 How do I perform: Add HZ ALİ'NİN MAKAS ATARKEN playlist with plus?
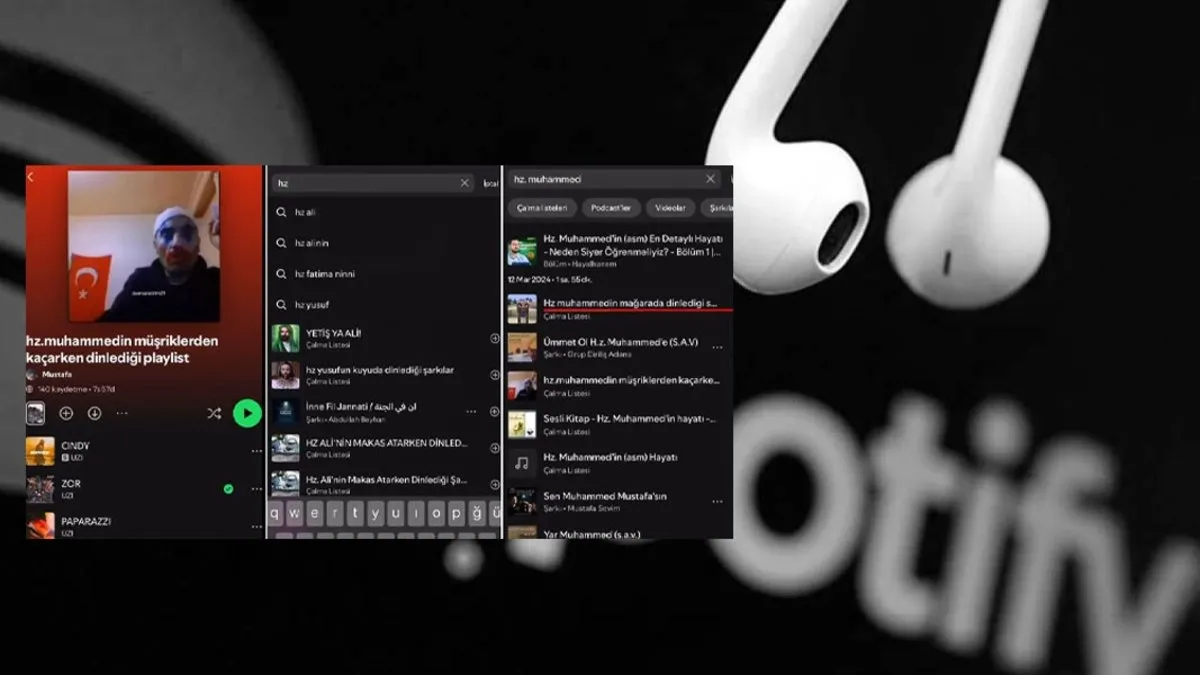pos(494,448)
